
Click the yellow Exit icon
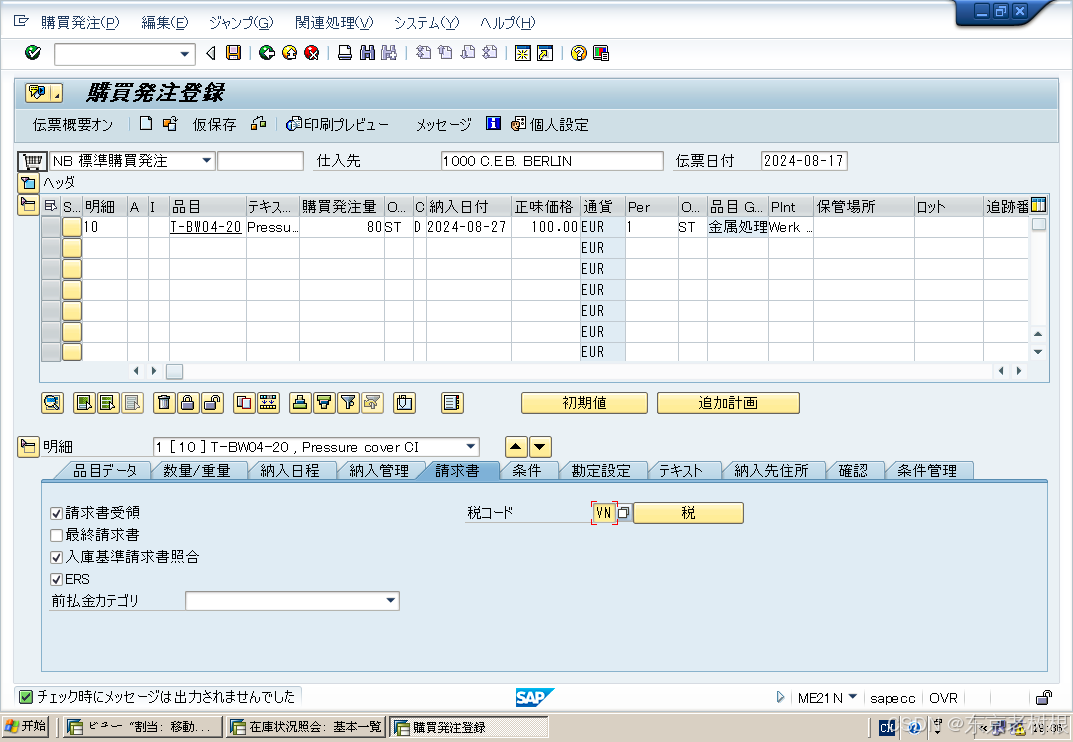[289, 53]
